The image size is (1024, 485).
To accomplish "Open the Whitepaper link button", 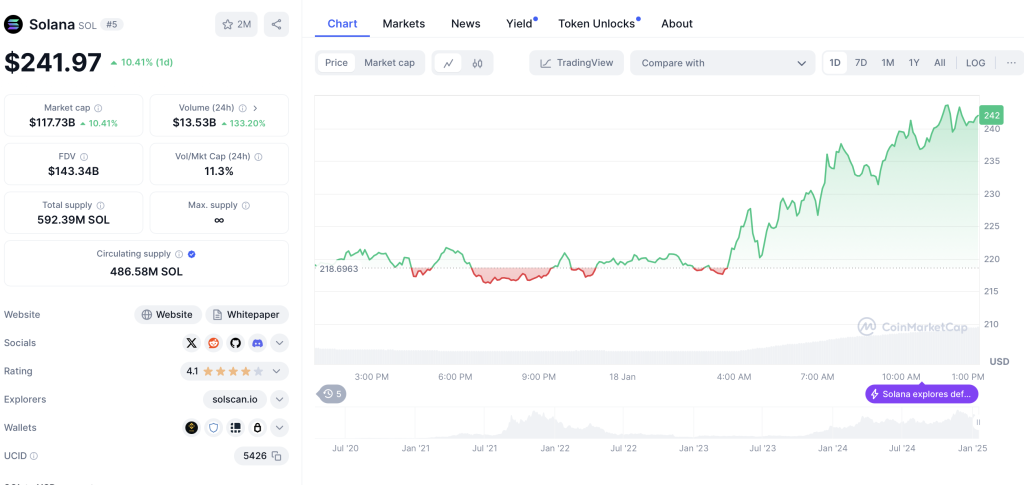I will (x=247, y=315).
